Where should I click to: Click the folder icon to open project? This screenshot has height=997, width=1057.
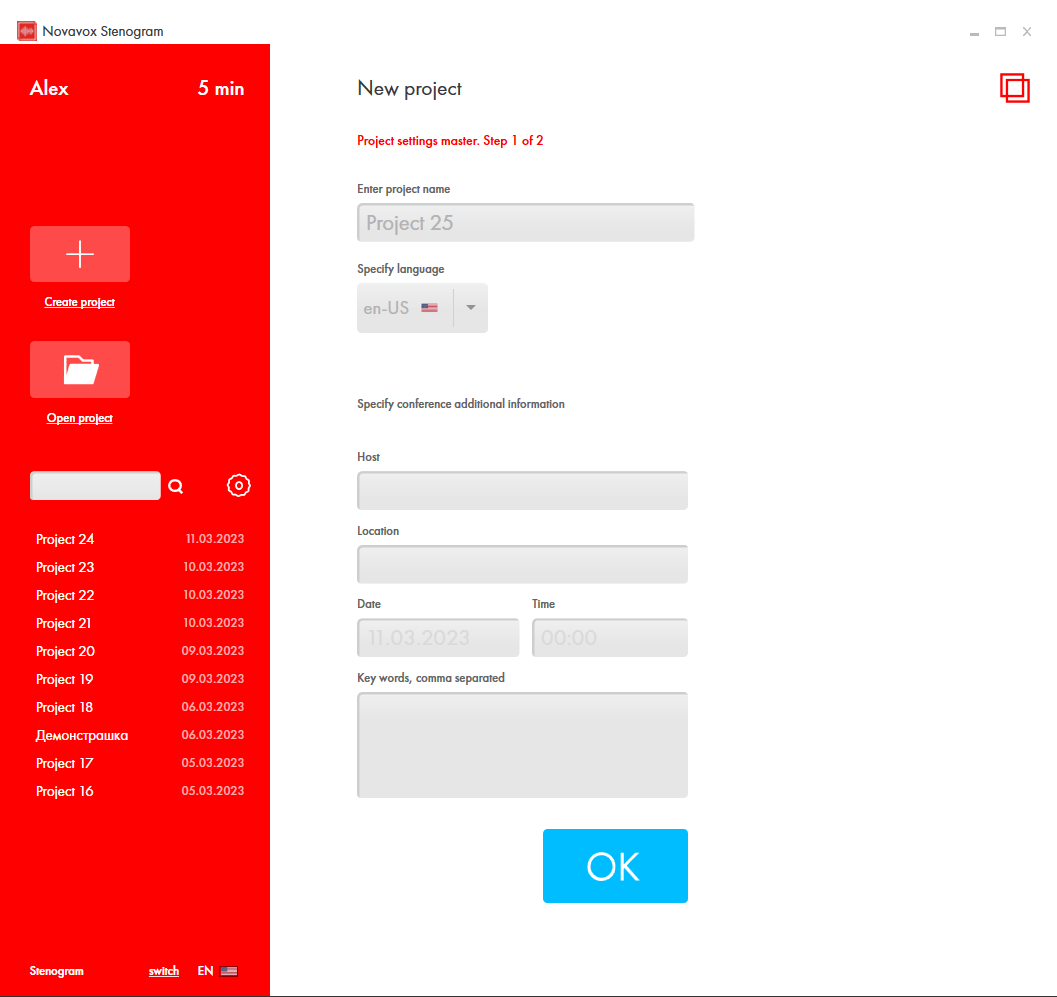[x=80, y=370]
